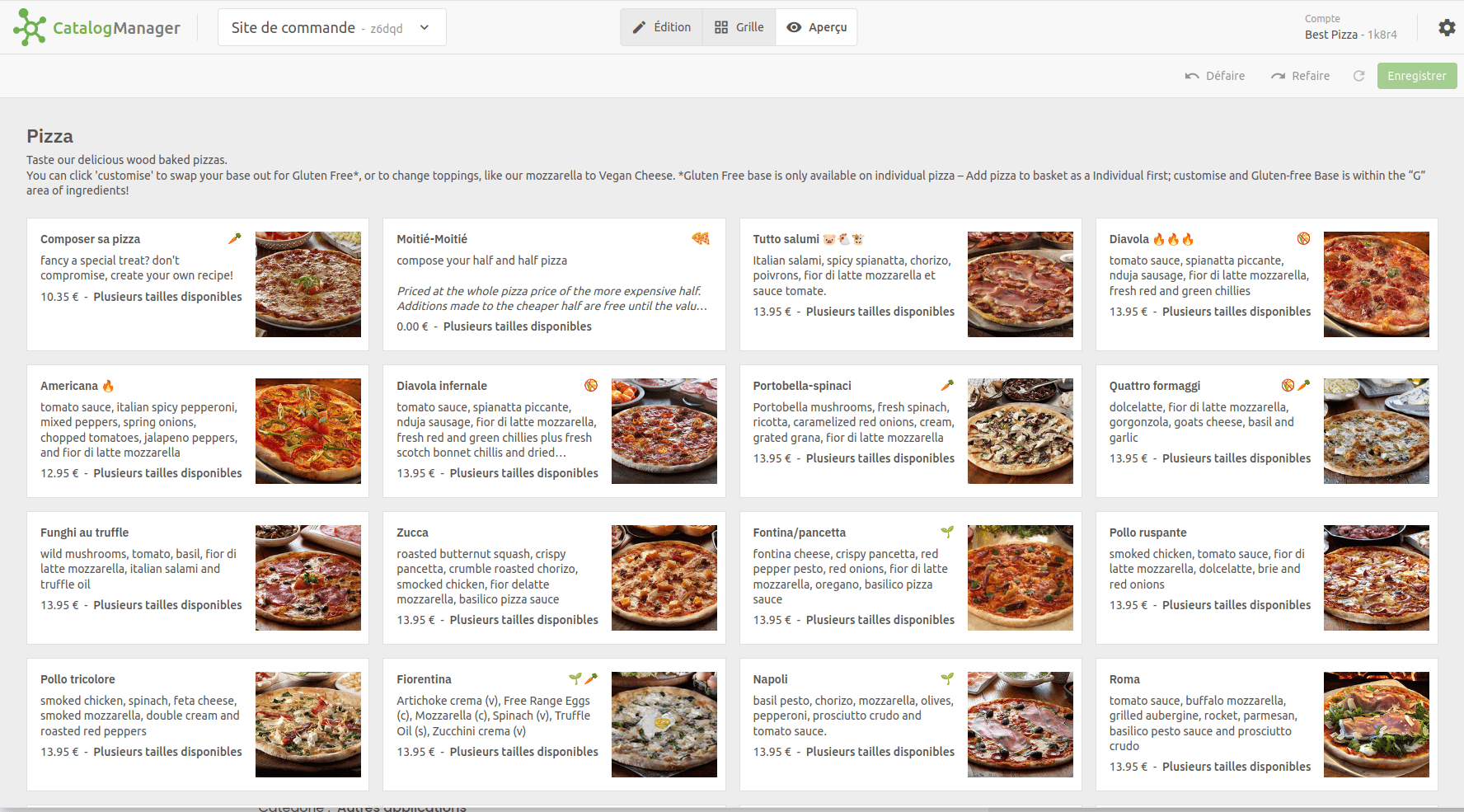Image resolution: width=1464 pixels, height=812 pixels.
Task: Click the Napoli ingredients description
Action: click(x=853, y=716)
